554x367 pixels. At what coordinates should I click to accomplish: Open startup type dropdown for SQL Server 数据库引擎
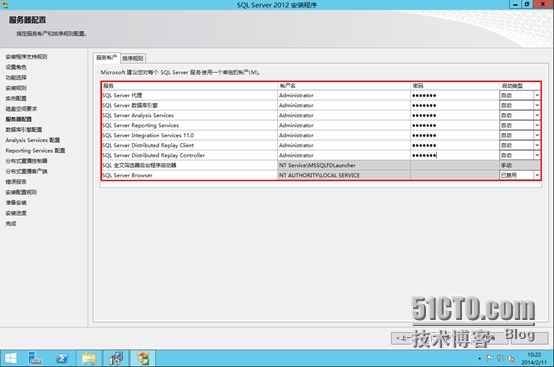click(x=537, y=105)
